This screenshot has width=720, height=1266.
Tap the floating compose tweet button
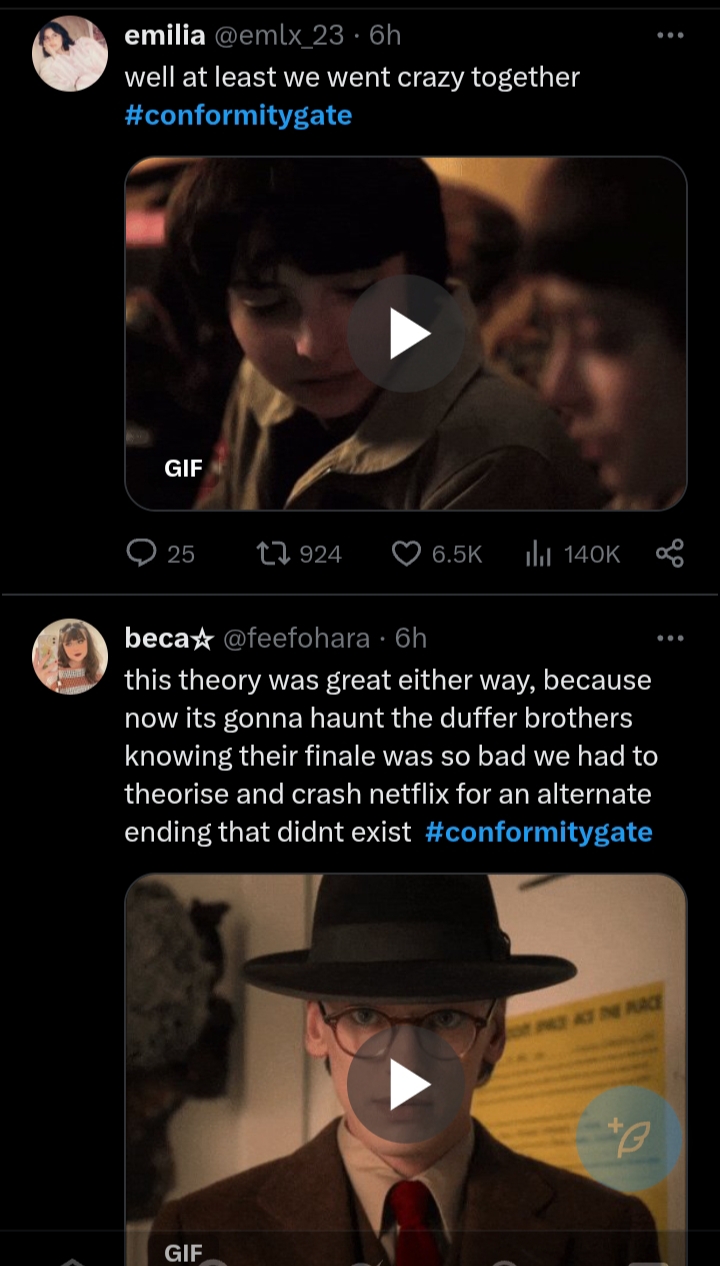tap(629, 1138)
